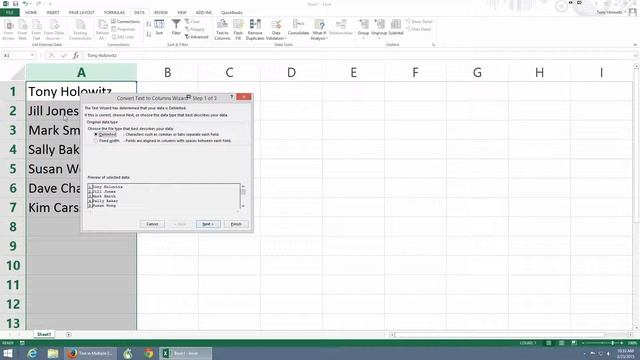Screen dimensions: 640x360
Task: Switch to the QuickBooks tab
Action: [x=232, y=12]
